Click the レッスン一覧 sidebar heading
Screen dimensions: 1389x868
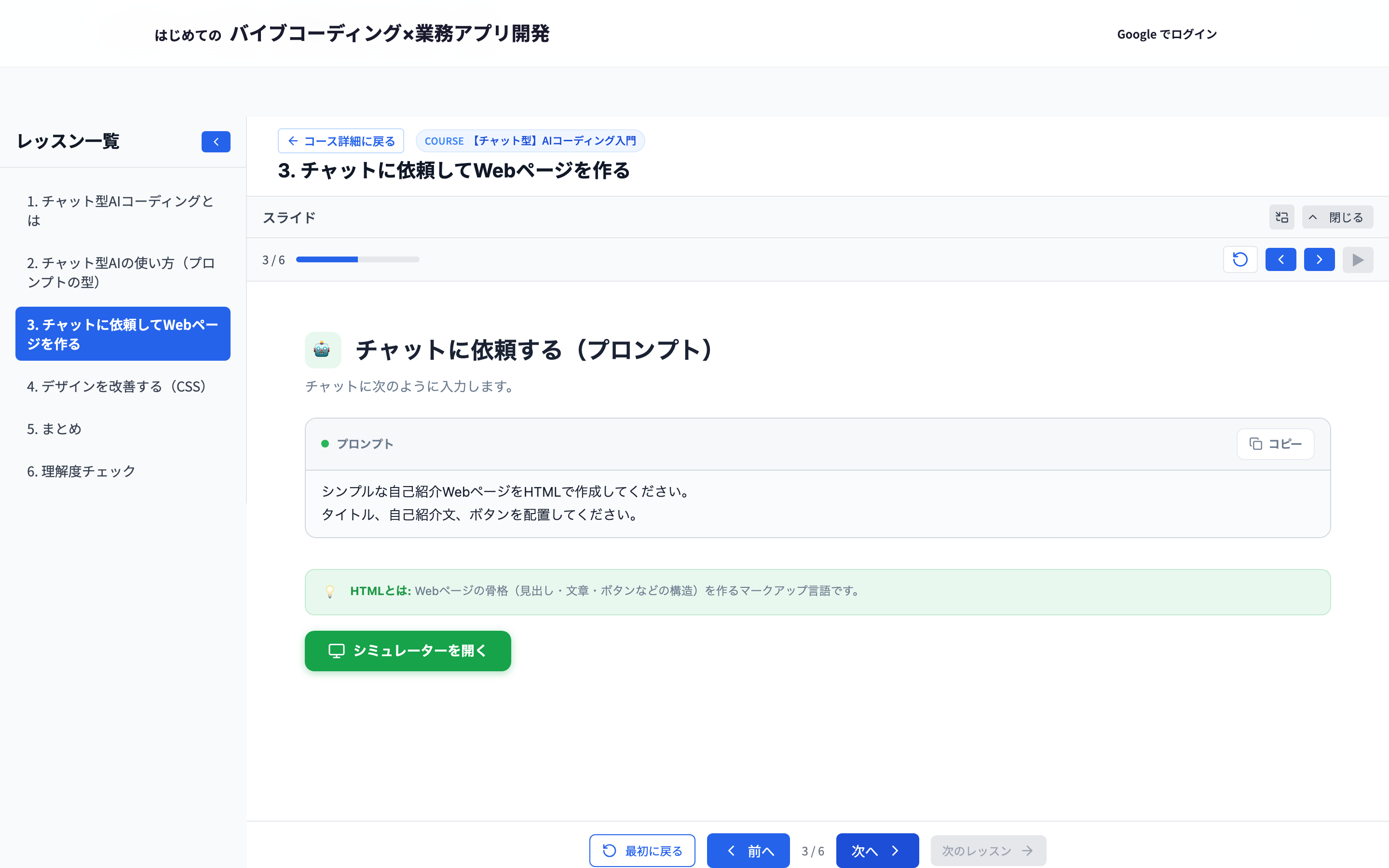coord(68,141)
